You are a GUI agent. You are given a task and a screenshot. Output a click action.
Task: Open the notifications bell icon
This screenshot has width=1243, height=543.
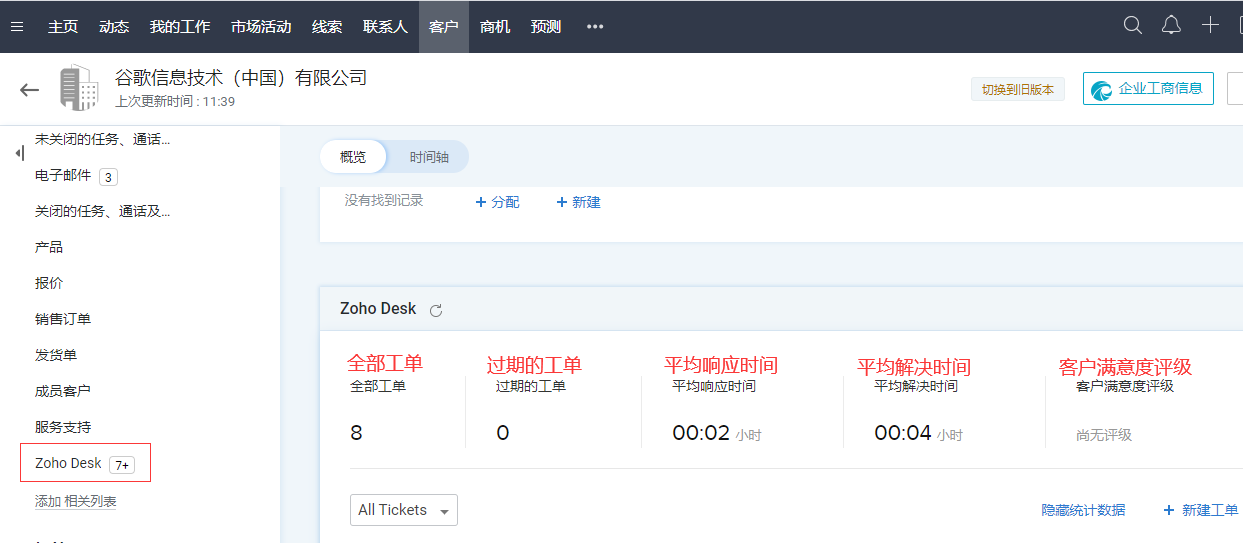pyautogui.click(x=1171, y=26)
